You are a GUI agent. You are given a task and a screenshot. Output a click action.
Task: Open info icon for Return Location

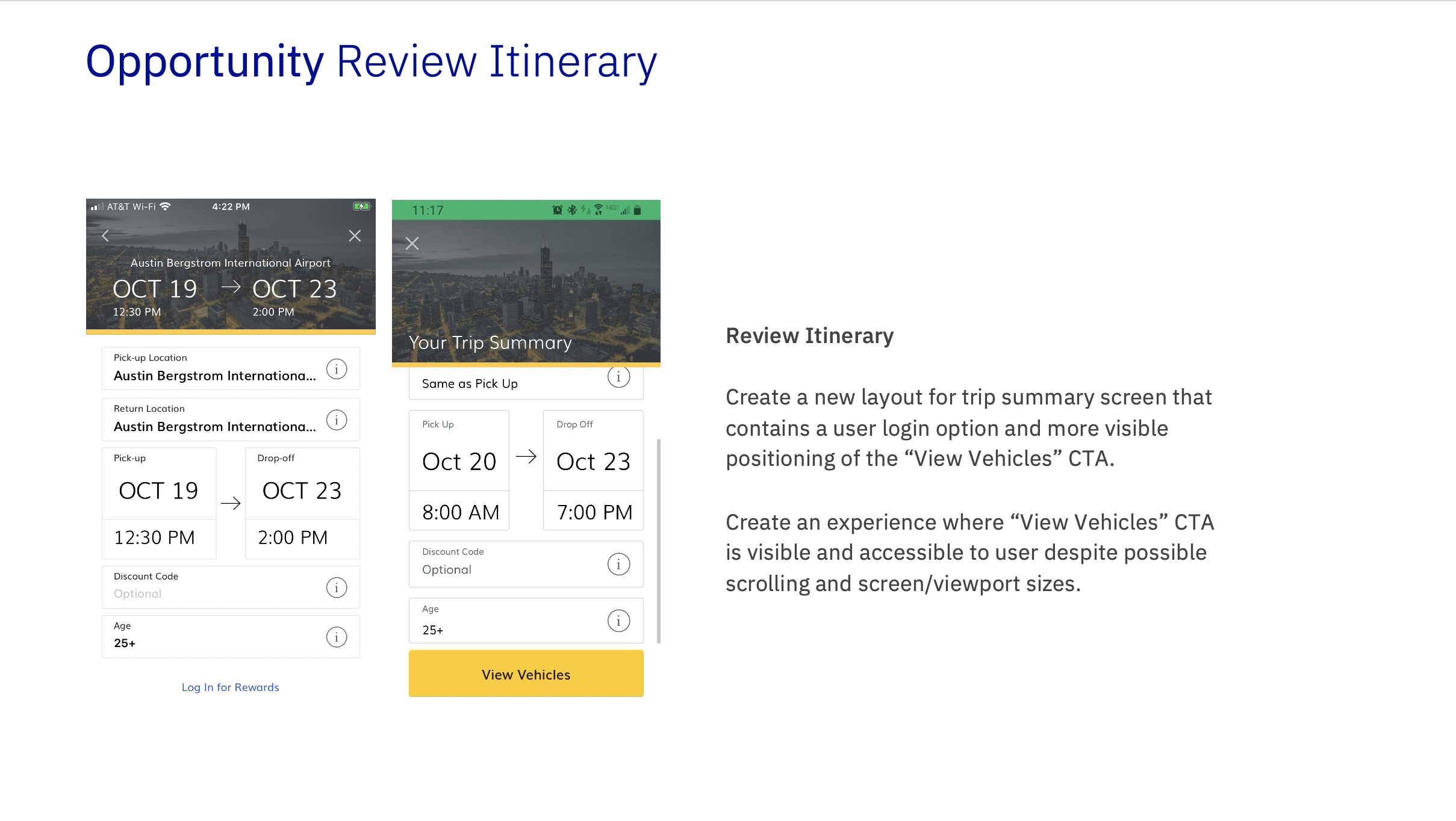337,420
